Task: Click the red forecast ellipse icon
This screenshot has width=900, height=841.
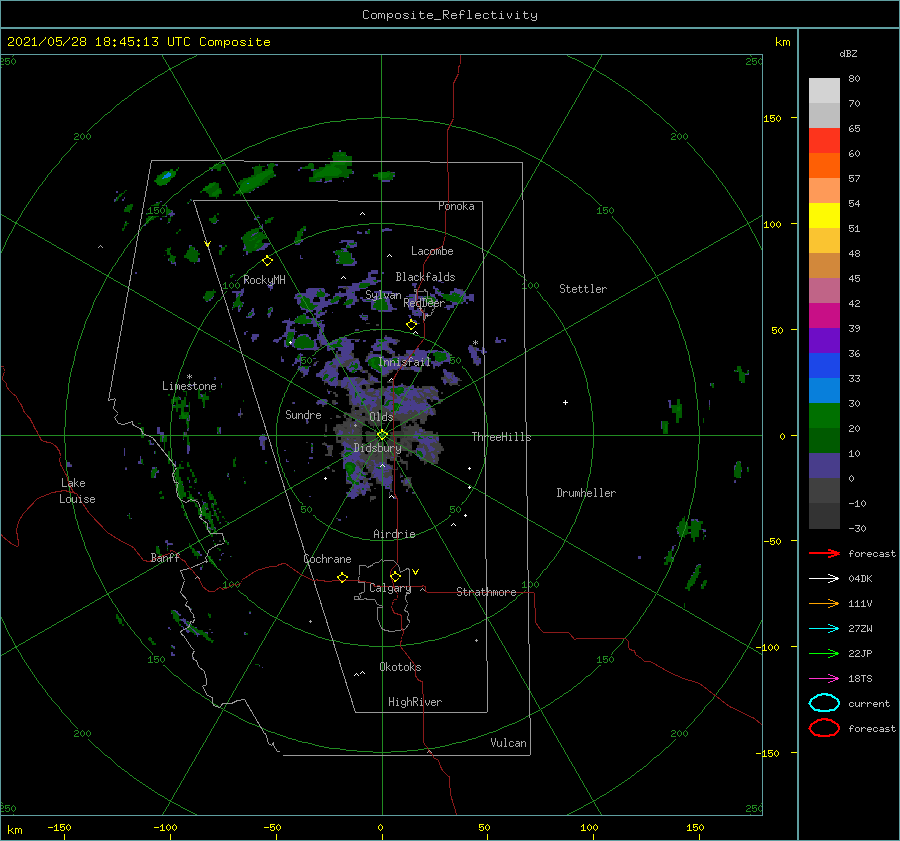Action: [824, 728]
